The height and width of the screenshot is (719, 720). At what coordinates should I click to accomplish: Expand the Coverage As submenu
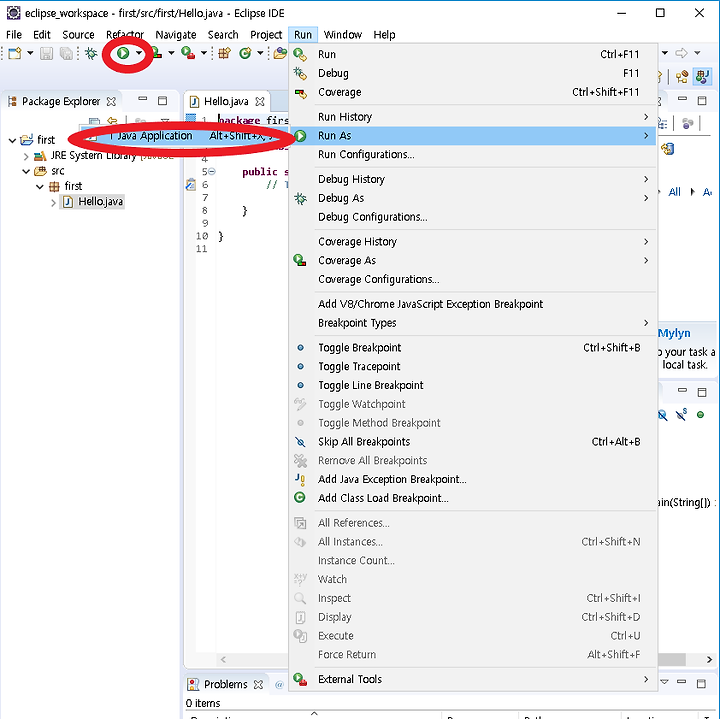coord(472,260)
